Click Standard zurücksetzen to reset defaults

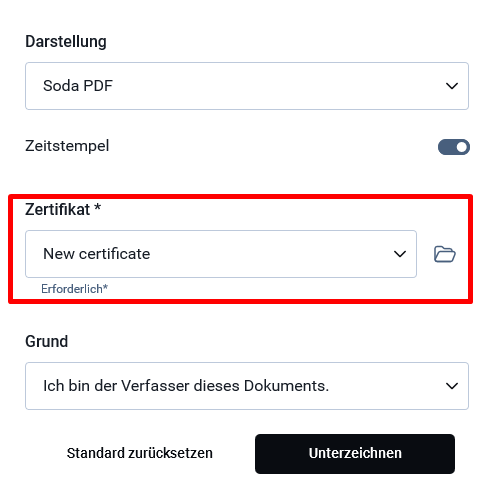140,453
